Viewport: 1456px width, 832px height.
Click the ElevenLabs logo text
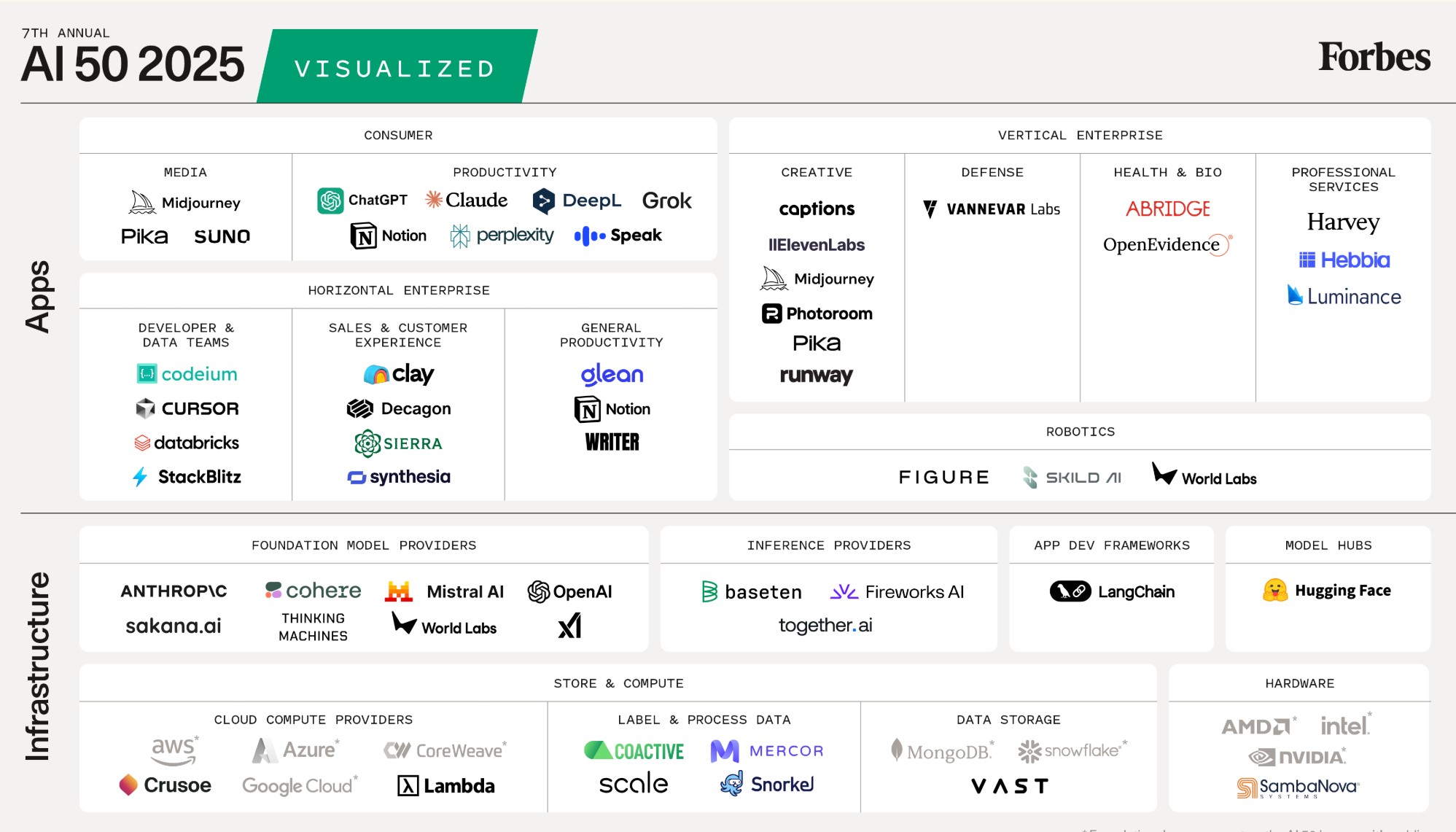click(x=817, y=245)
